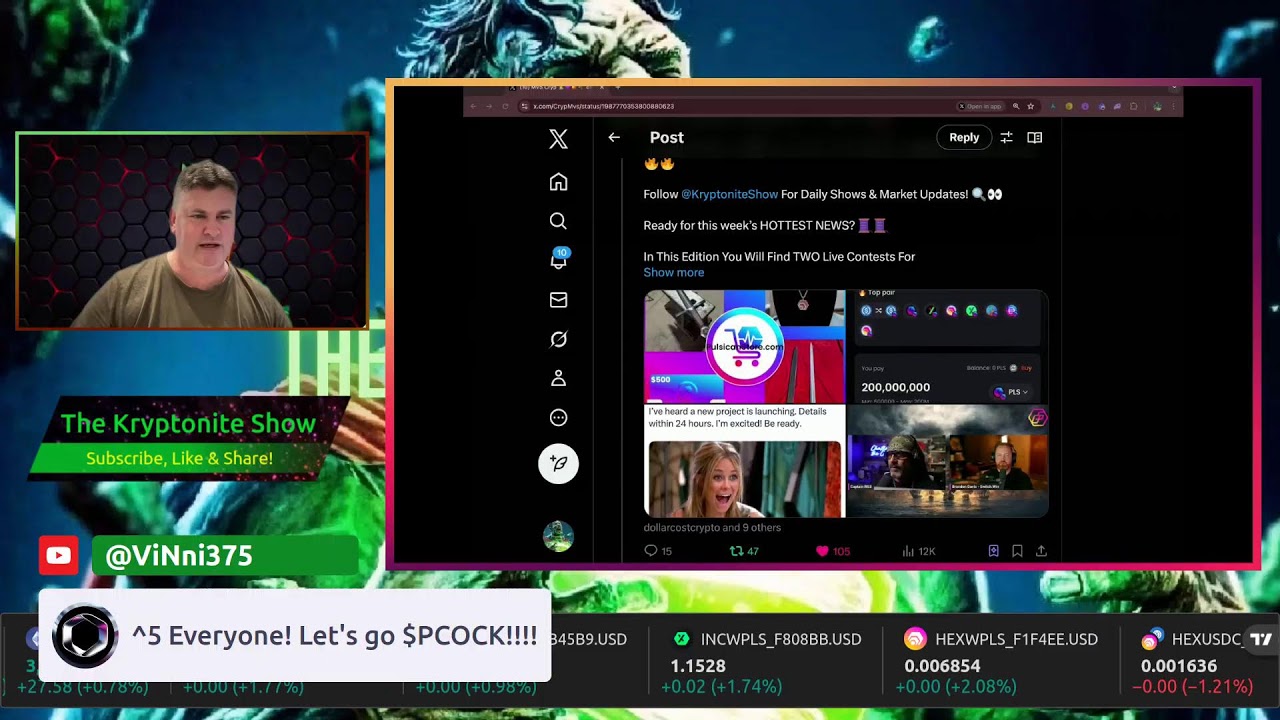Viewport: 1280px width, 720px height.
Task: Open the excited woman meme image
Action: point(744,461)
